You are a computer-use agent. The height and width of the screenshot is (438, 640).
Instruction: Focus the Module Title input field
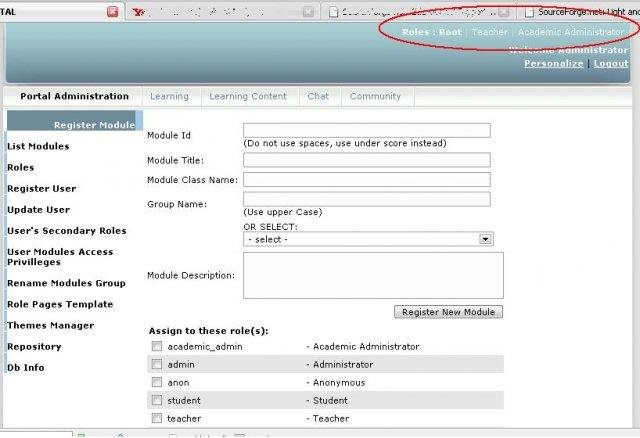(x=367, y=160)
